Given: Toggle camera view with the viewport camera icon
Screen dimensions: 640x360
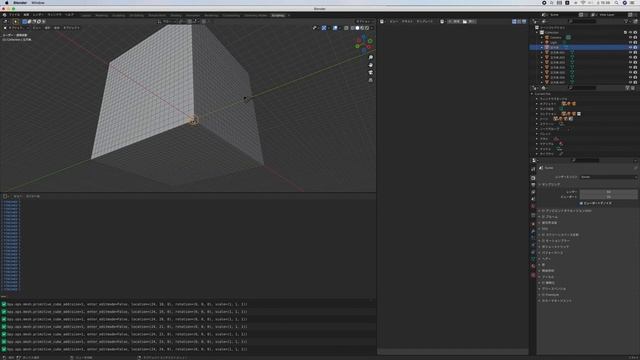Looking at the screenshot, I should (x=371, y=73).
